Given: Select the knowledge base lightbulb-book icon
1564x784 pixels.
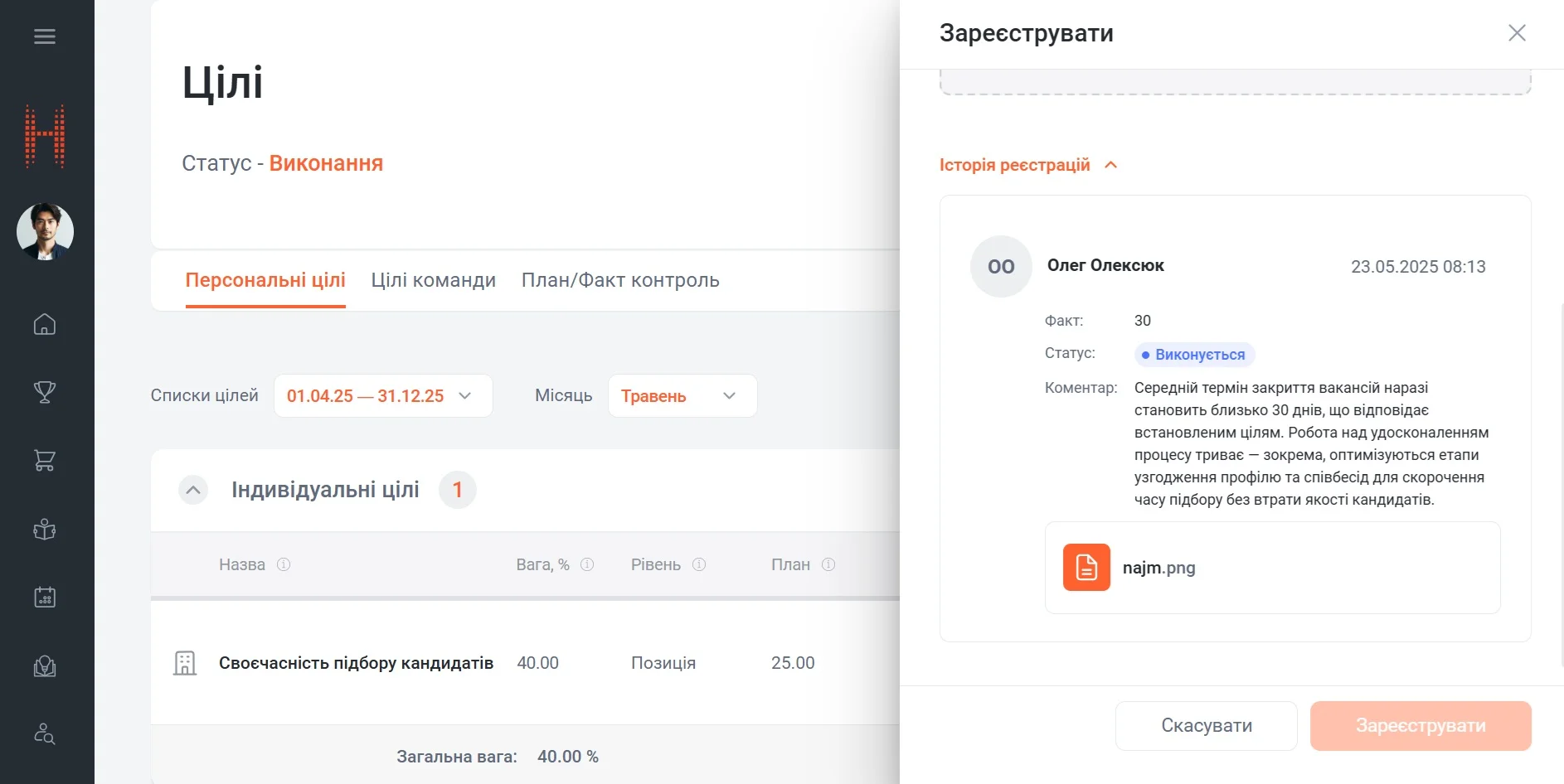Looking at the screenshot, I should tap(45, 665).
